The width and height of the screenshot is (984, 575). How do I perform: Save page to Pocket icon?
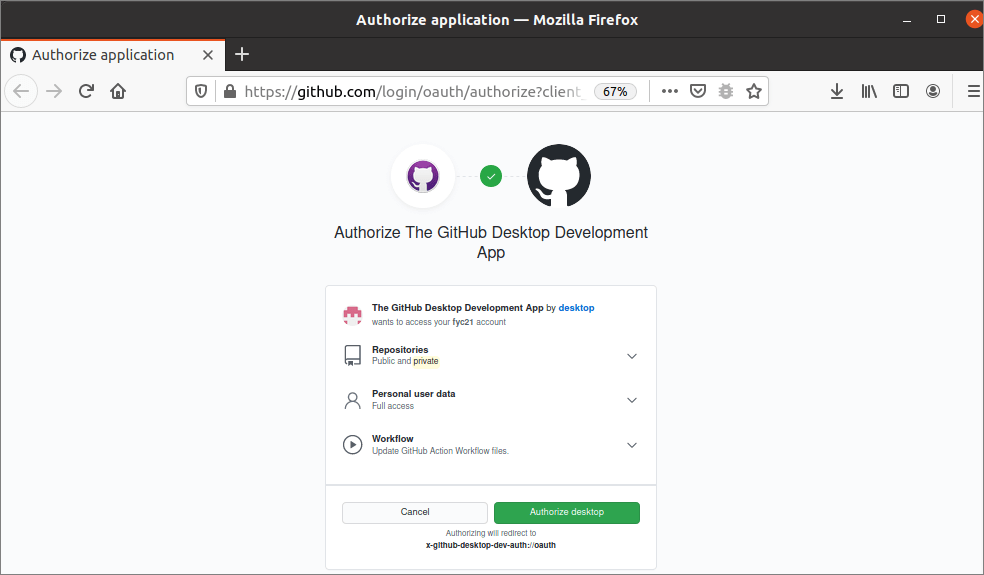698,91
